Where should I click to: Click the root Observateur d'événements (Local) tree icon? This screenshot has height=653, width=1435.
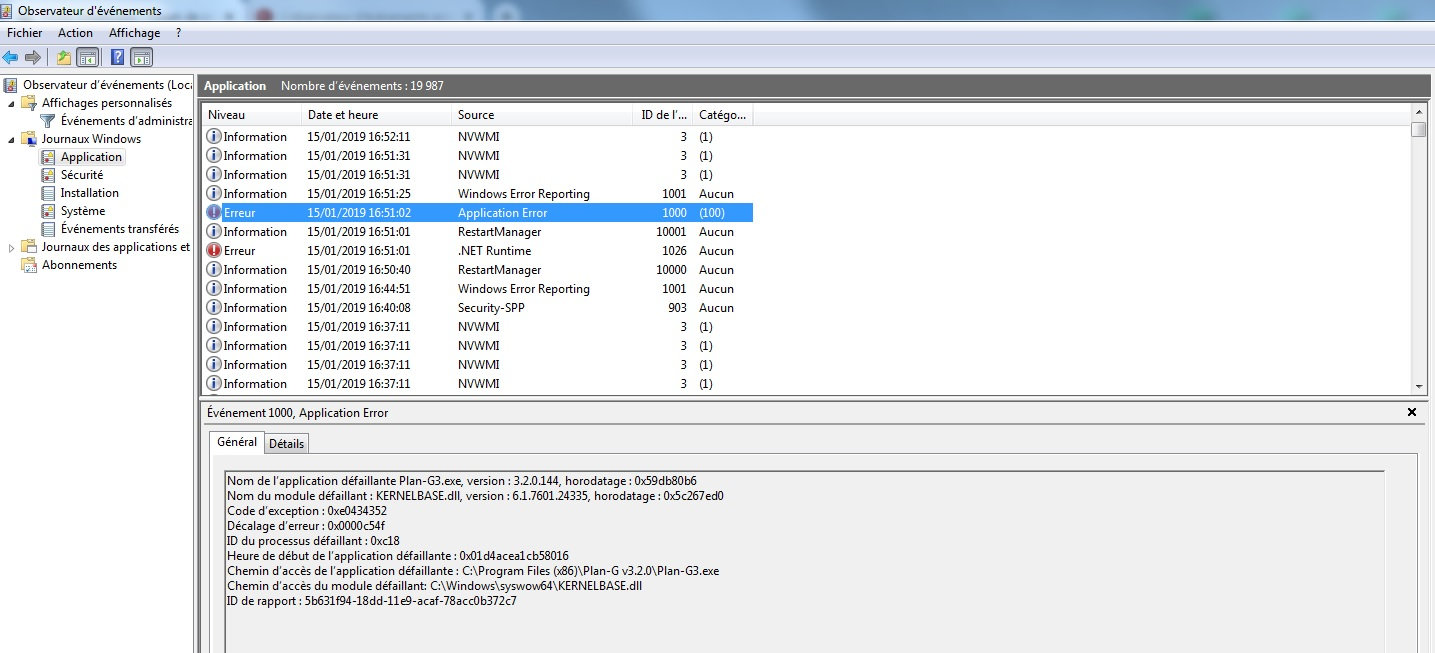pos(12,85)
